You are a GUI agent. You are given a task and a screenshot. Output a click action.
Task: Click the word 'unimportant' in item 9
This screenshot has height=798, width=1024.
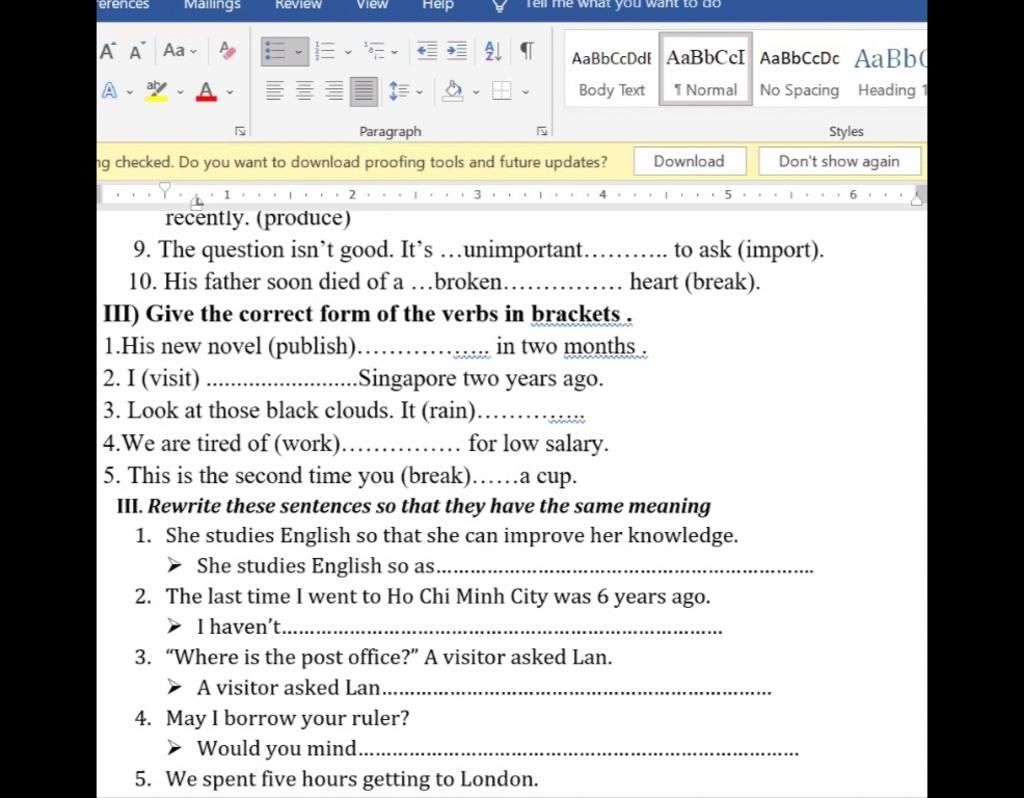click(522, 250)
